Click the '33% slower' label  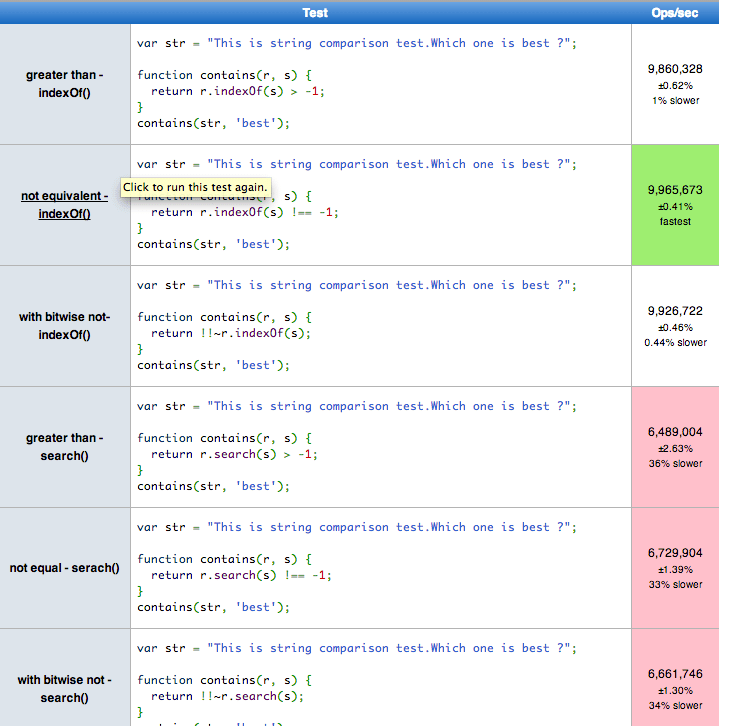pos(676,585)
